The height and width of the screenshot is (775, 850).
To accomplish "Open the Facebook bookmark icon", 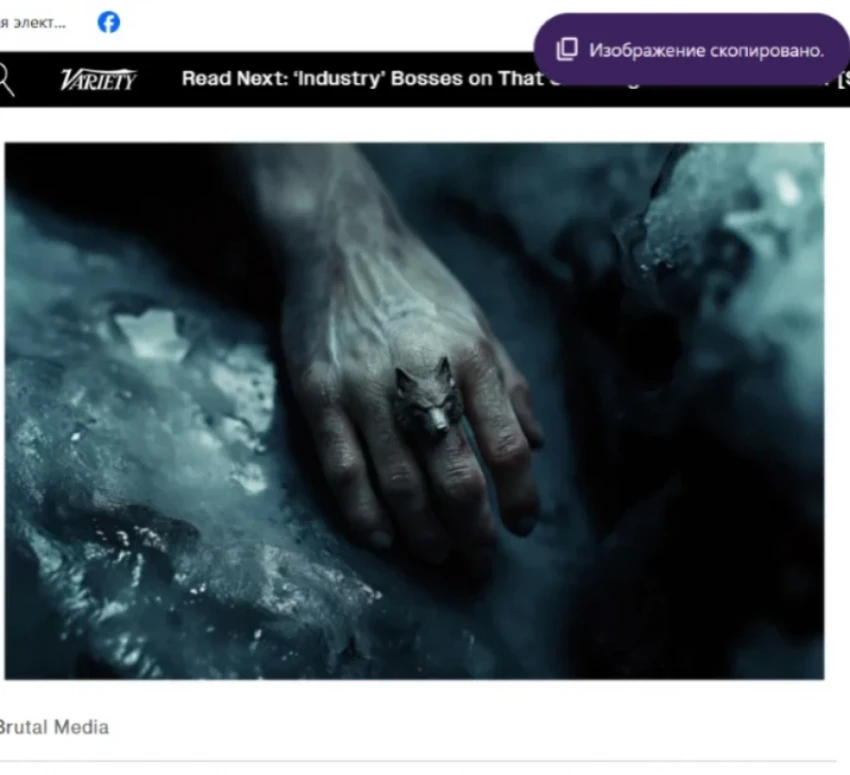I will click(x=109, y=22).
